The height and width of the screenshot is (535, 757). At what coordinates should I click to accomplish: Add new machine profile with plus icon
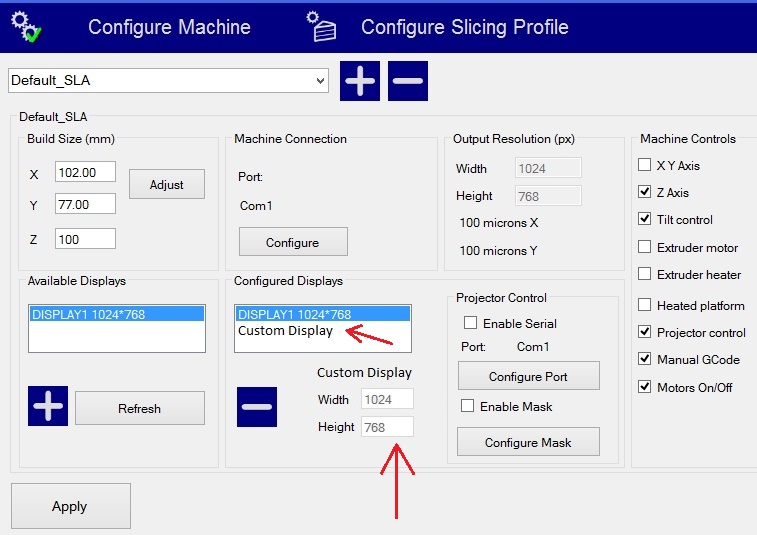pos(360,81)
